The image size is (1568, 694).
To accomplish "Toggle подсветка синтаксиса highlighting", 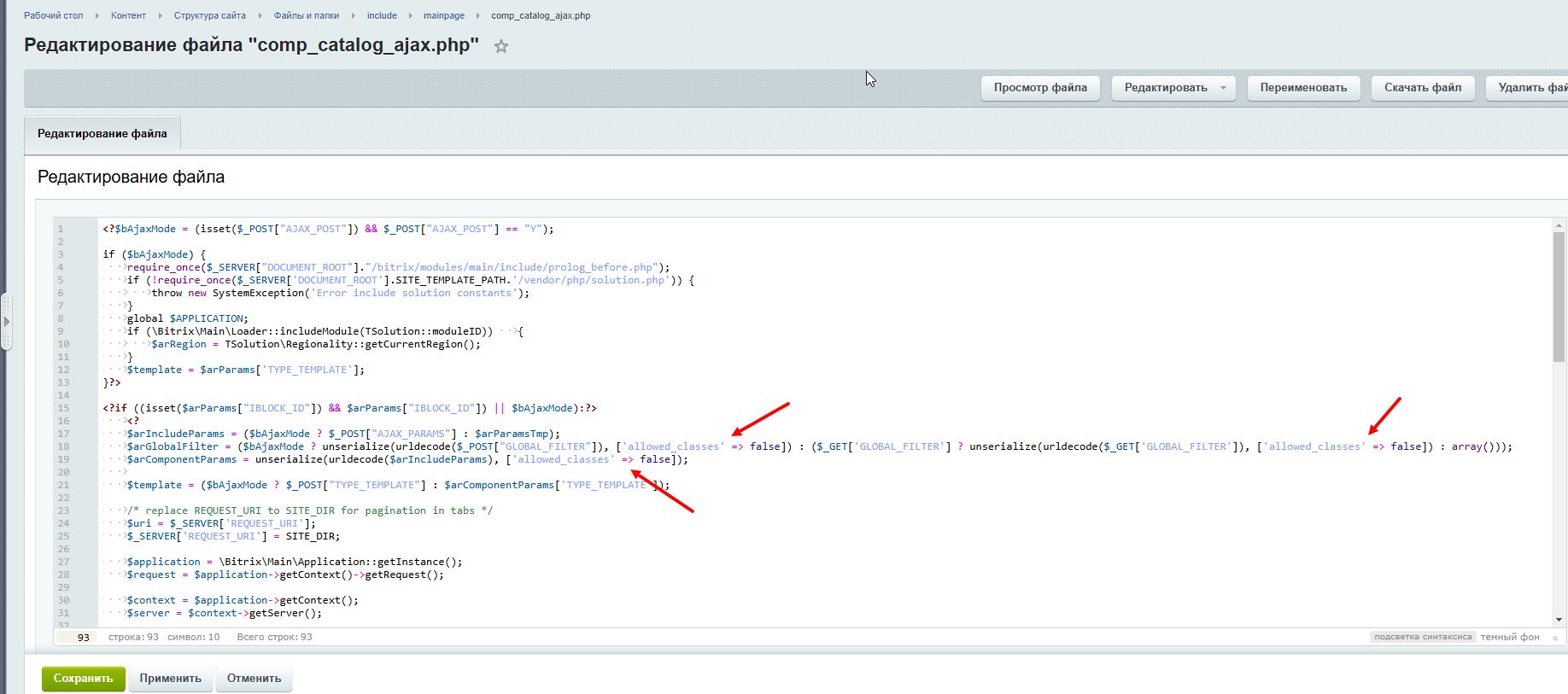I will pos(1423,637).
